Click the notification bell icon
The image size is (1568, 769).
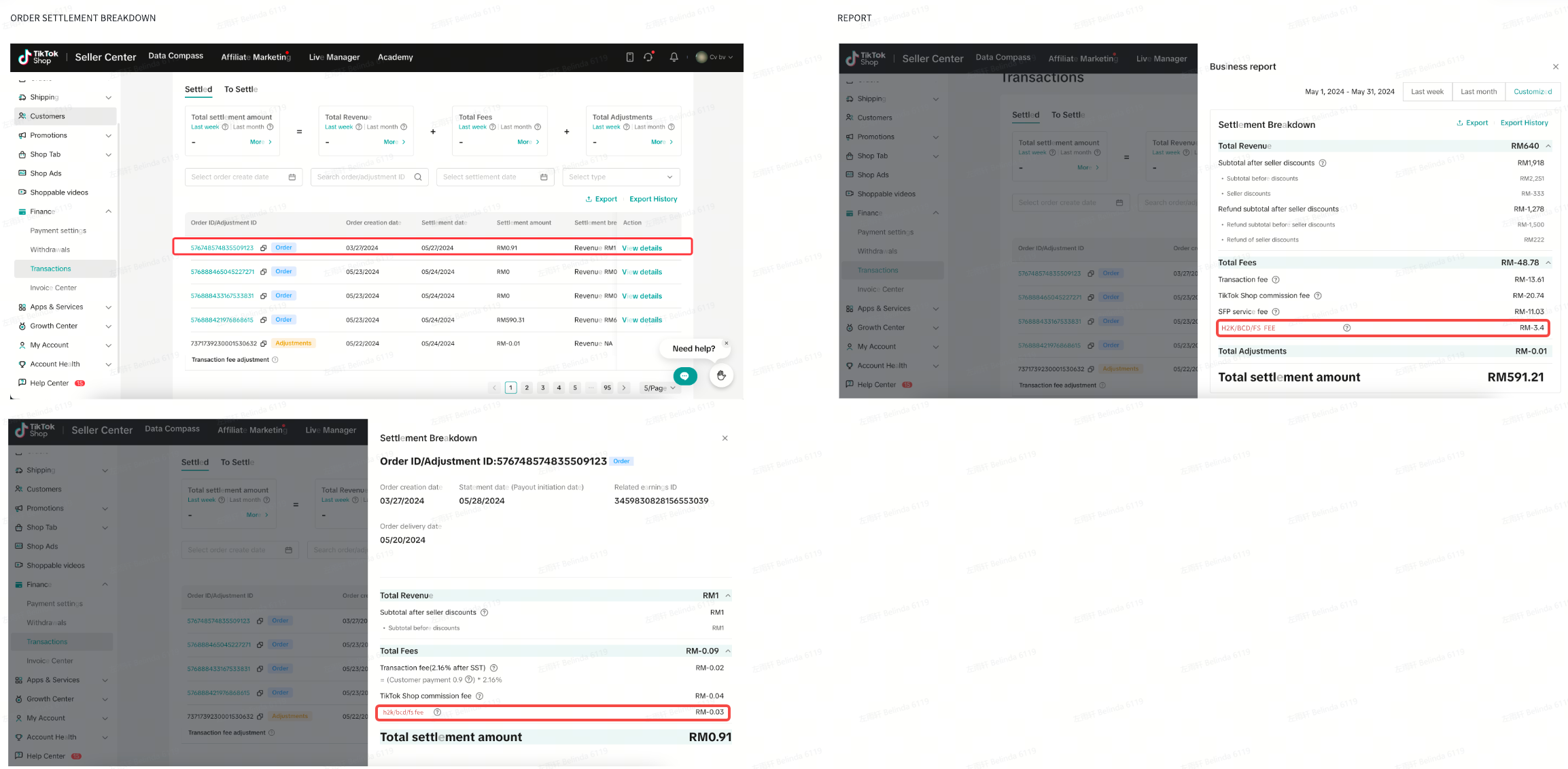[674, 57]
